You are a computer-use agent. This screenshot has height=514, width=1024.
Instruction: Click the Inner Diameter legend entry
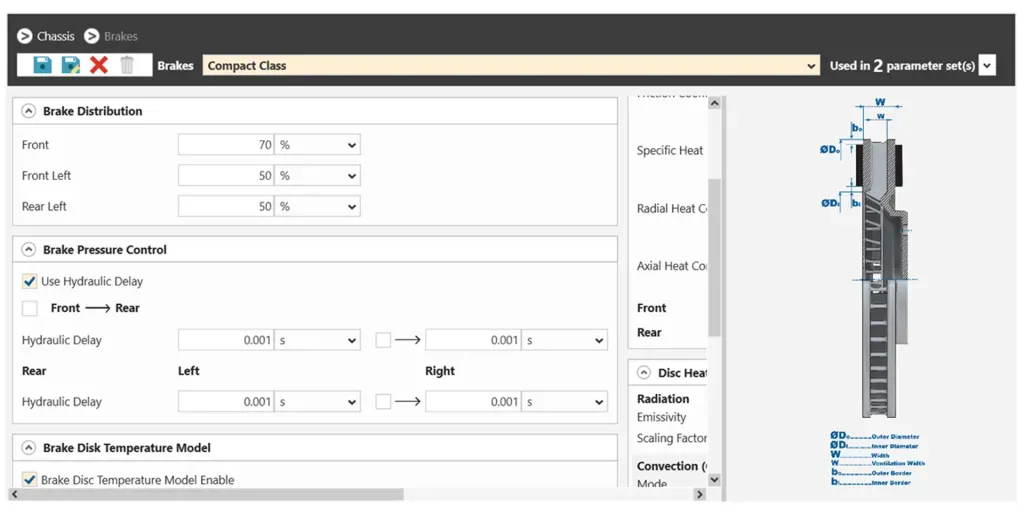click(875, 445)
